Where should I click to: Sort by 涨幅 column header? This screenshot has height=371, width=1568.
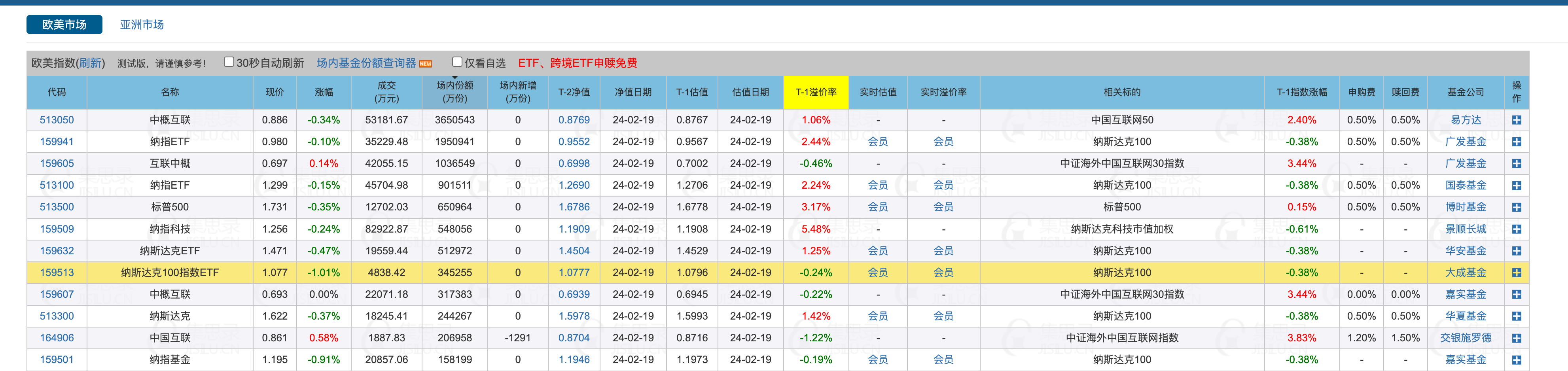(x=323, y=92)
